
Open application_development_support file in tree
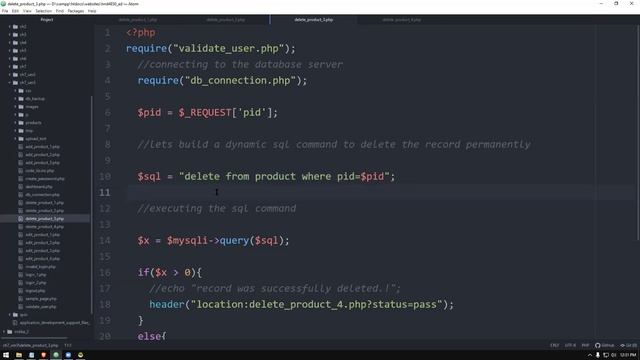click(54, 322)
